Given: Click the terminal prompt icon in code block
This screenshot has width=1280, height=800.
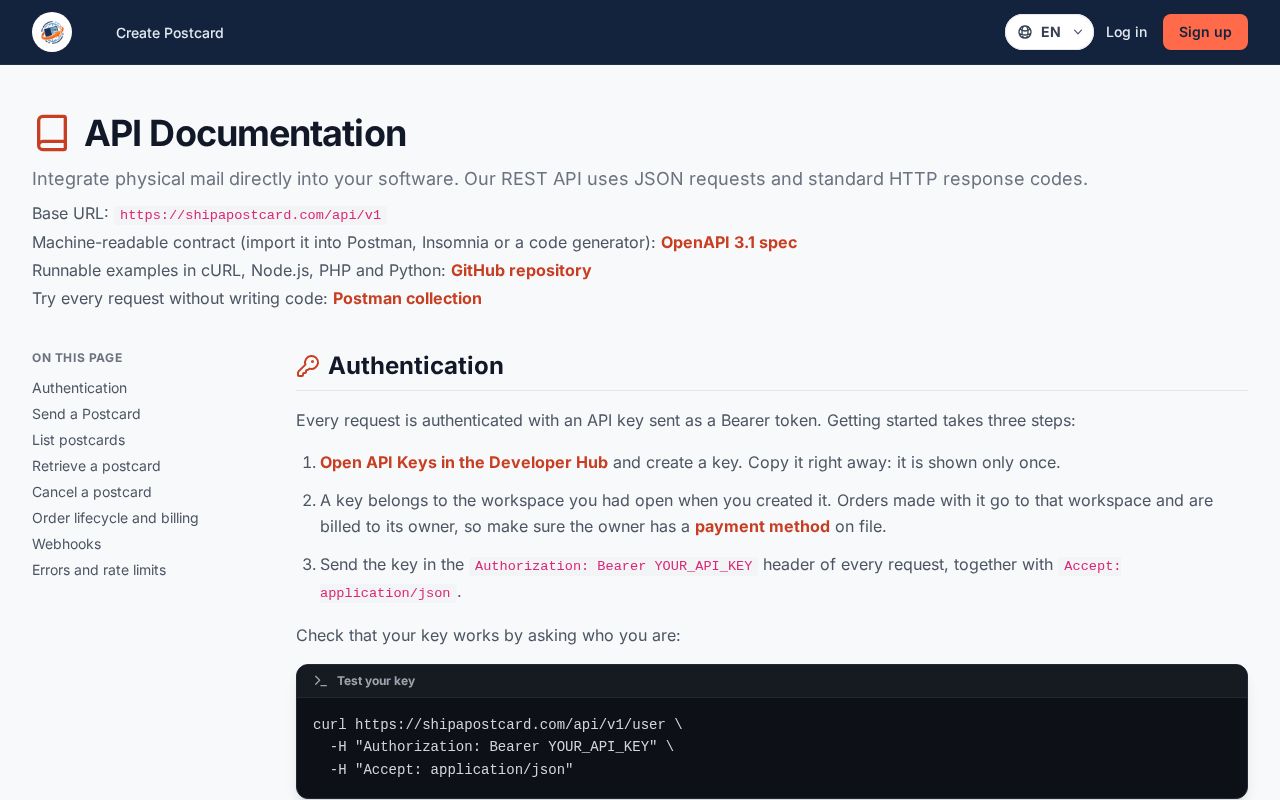Looking at the screenshot, I should click(320, 681).
